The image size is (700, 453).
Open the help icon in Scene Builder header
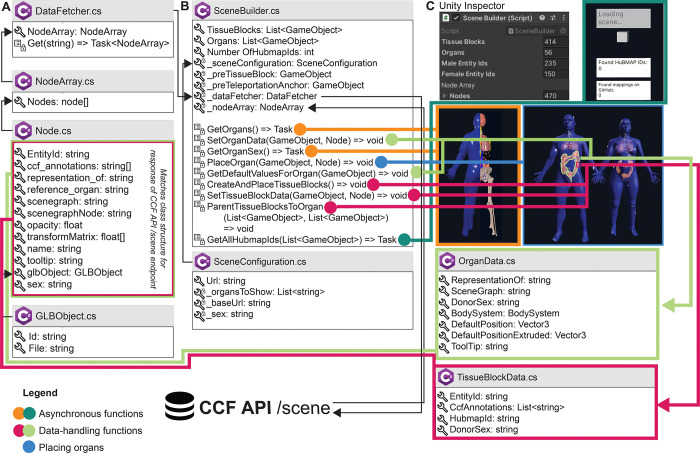click(542, 18)
